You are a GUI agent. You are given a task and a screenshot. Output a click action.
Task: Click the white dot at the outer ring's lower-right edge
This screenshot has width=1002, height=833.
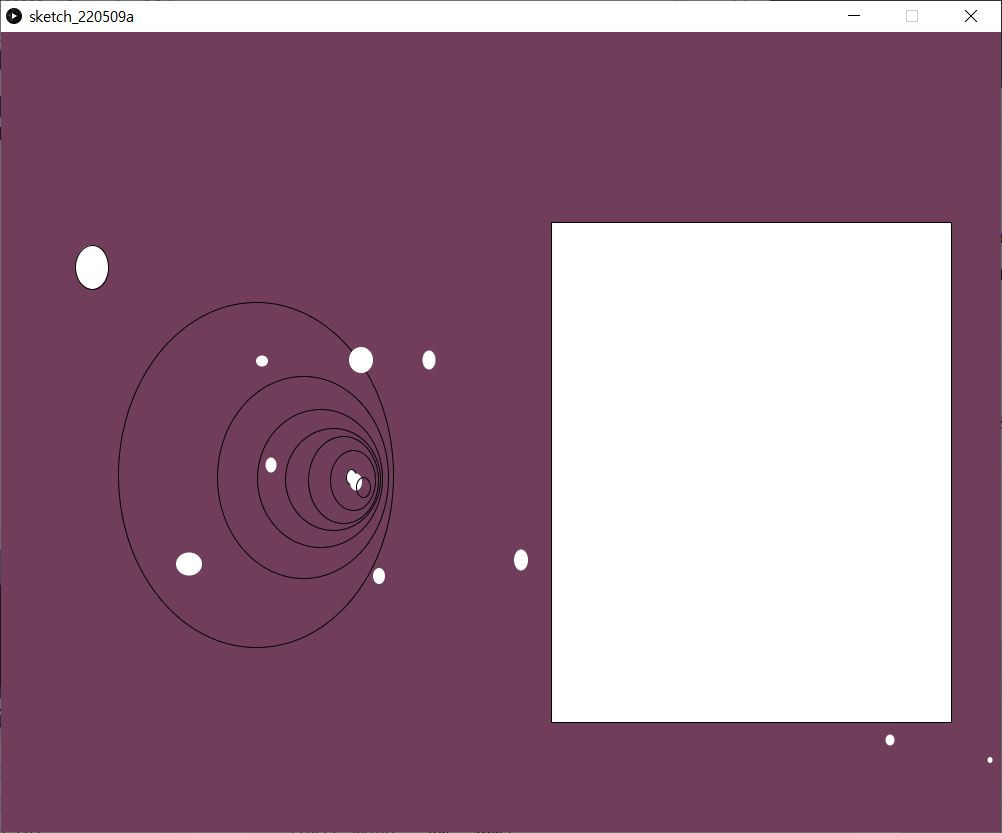(379, 576)
